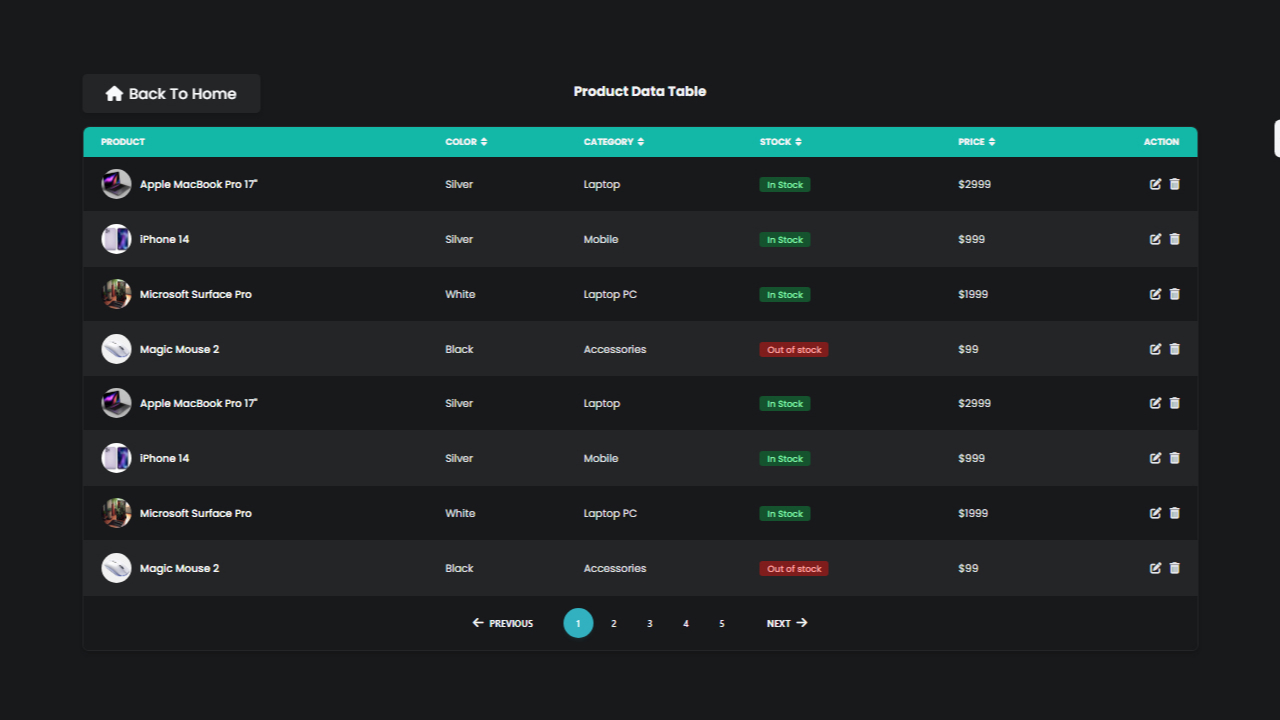Viewport: 1280px width, 720px height.
Task: Click the Back To Home button
Action: coord(172,94)
